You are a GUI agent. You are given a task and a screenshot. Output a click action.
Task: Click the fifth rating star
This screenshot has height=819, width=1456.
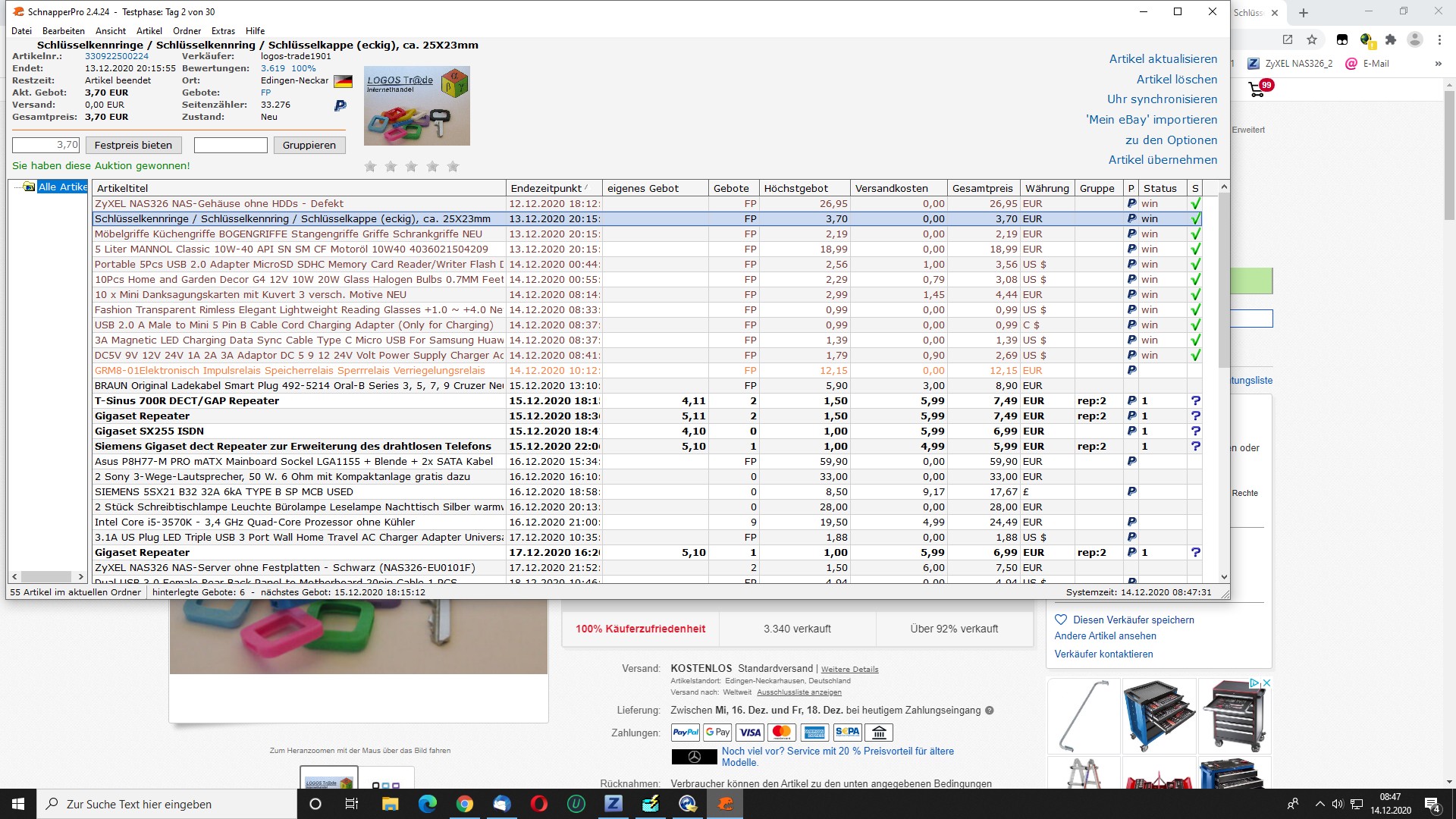[453, 166]
